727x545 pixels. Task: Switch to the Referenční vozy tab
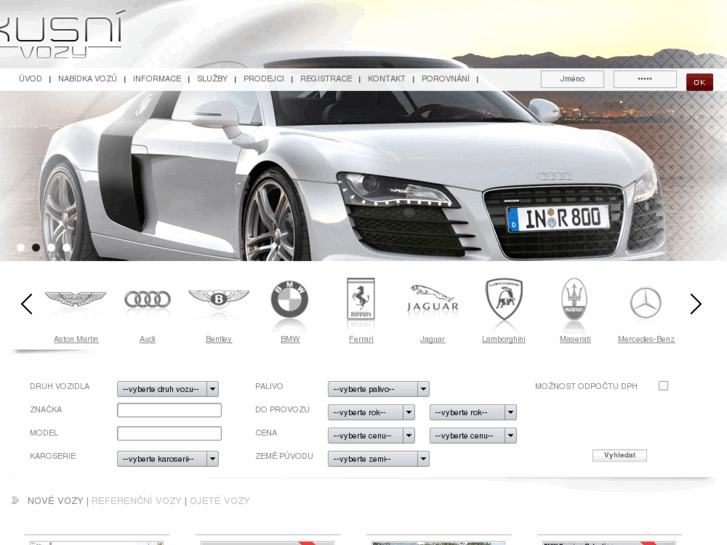(136, 501)
